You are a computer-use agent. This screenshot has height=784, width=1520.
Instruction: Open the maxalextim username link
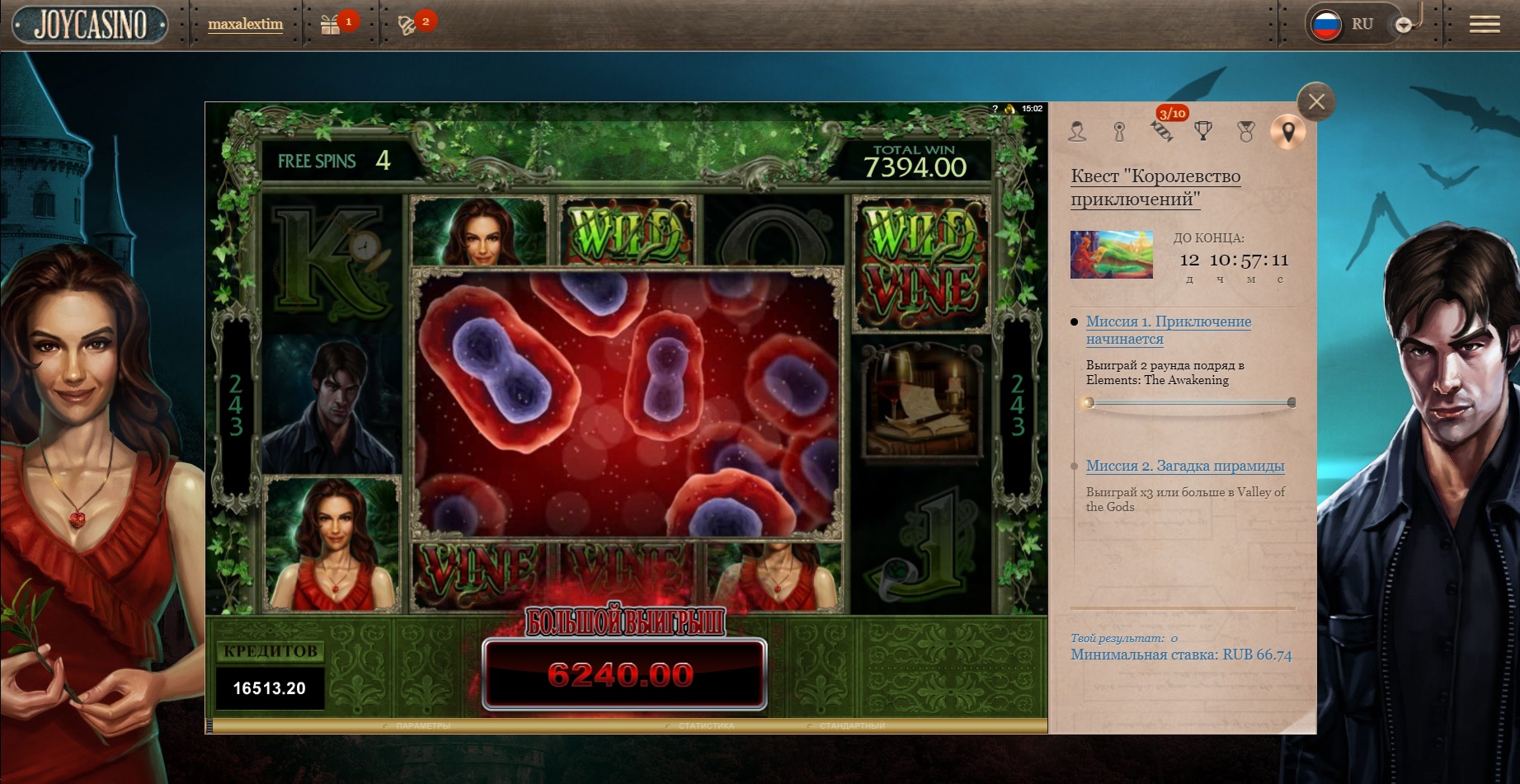pyautogui.click(x=245, y=25)
